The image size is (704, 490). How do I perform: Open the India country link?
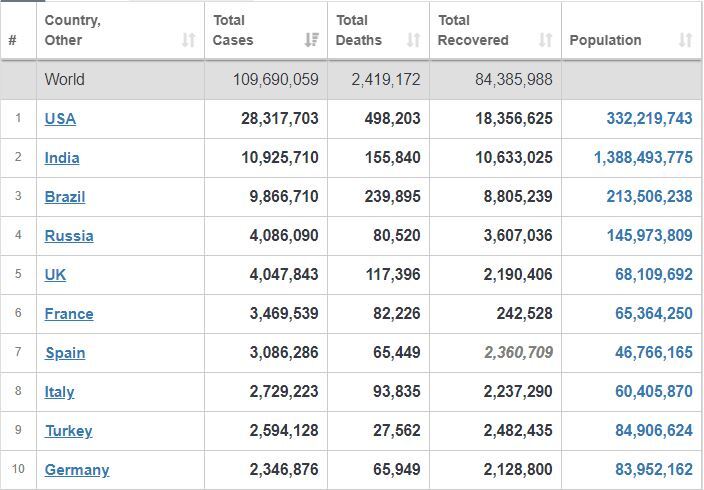pos(62,158)
